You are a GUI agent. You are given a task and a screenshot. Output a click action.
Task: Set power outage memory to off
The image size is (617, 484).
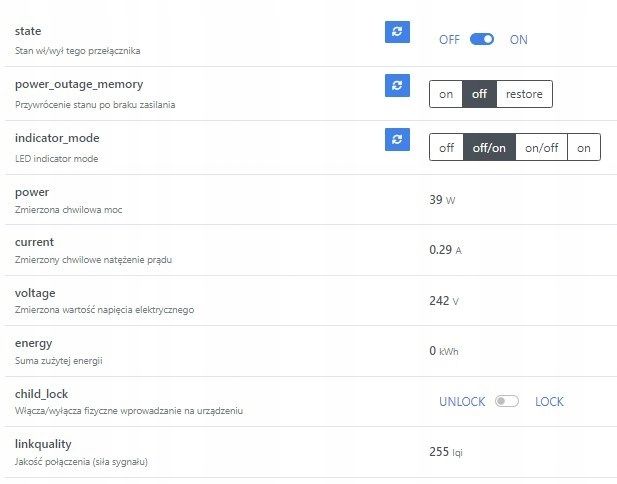(x=479, y=94)
